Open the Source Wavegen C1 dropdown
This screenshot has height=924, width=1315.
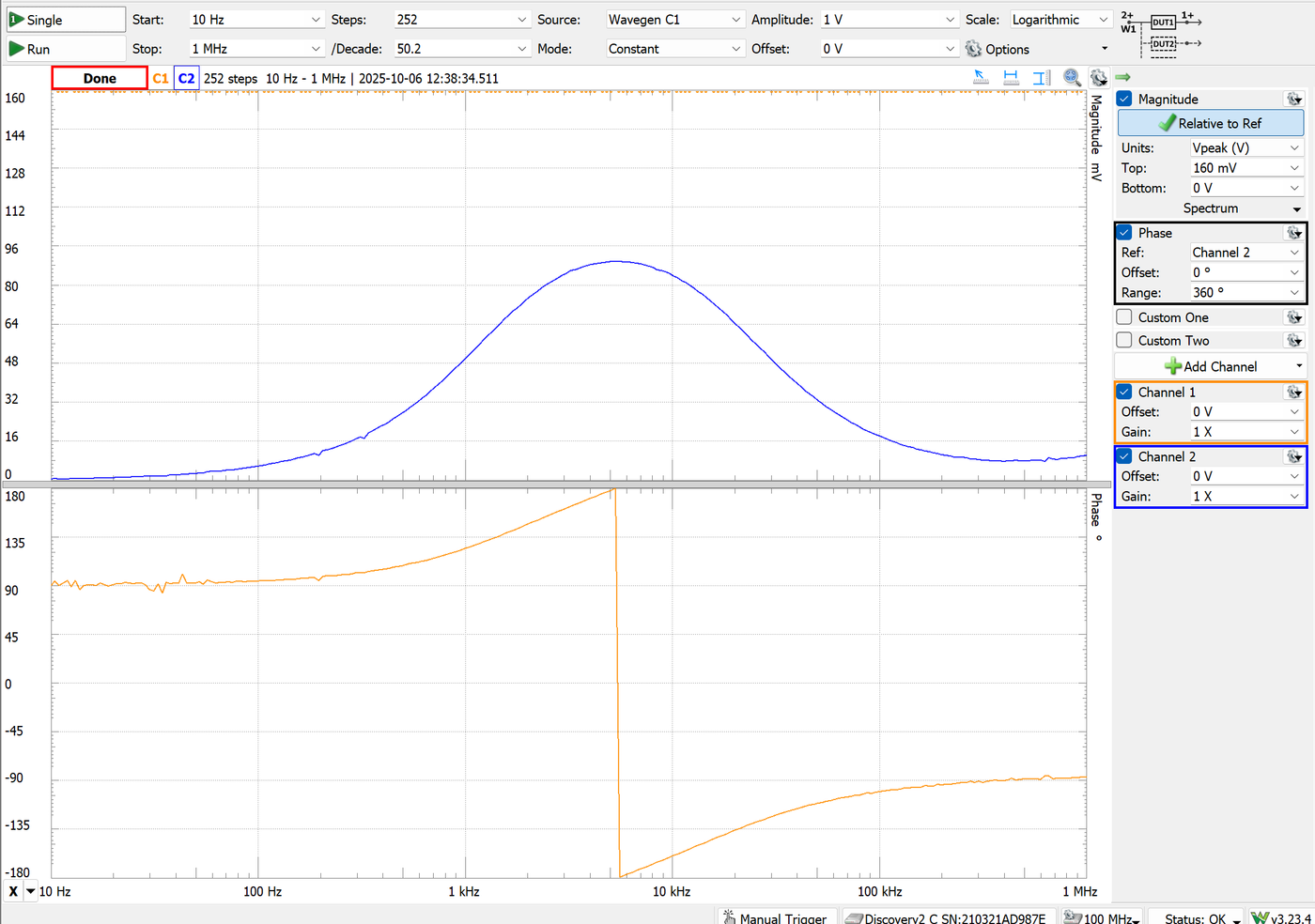tap(674, 20)
